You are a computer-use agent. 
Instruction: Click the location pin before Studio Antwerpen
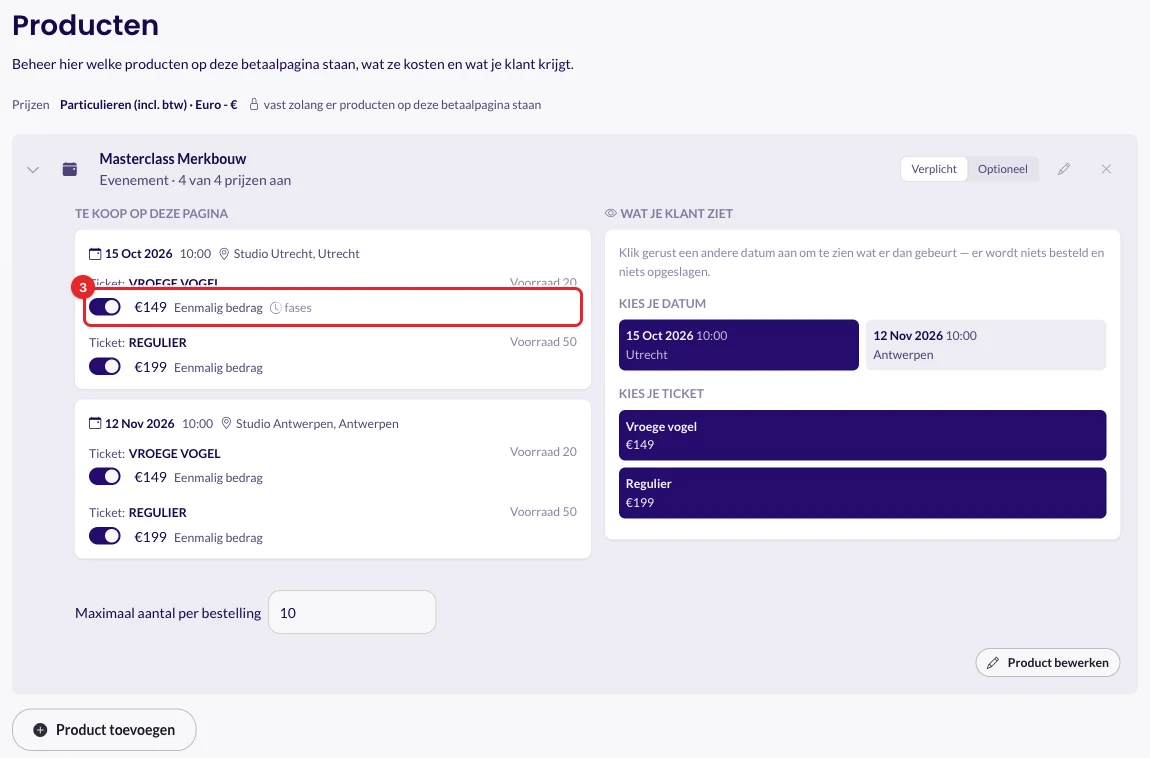point(227,423)
